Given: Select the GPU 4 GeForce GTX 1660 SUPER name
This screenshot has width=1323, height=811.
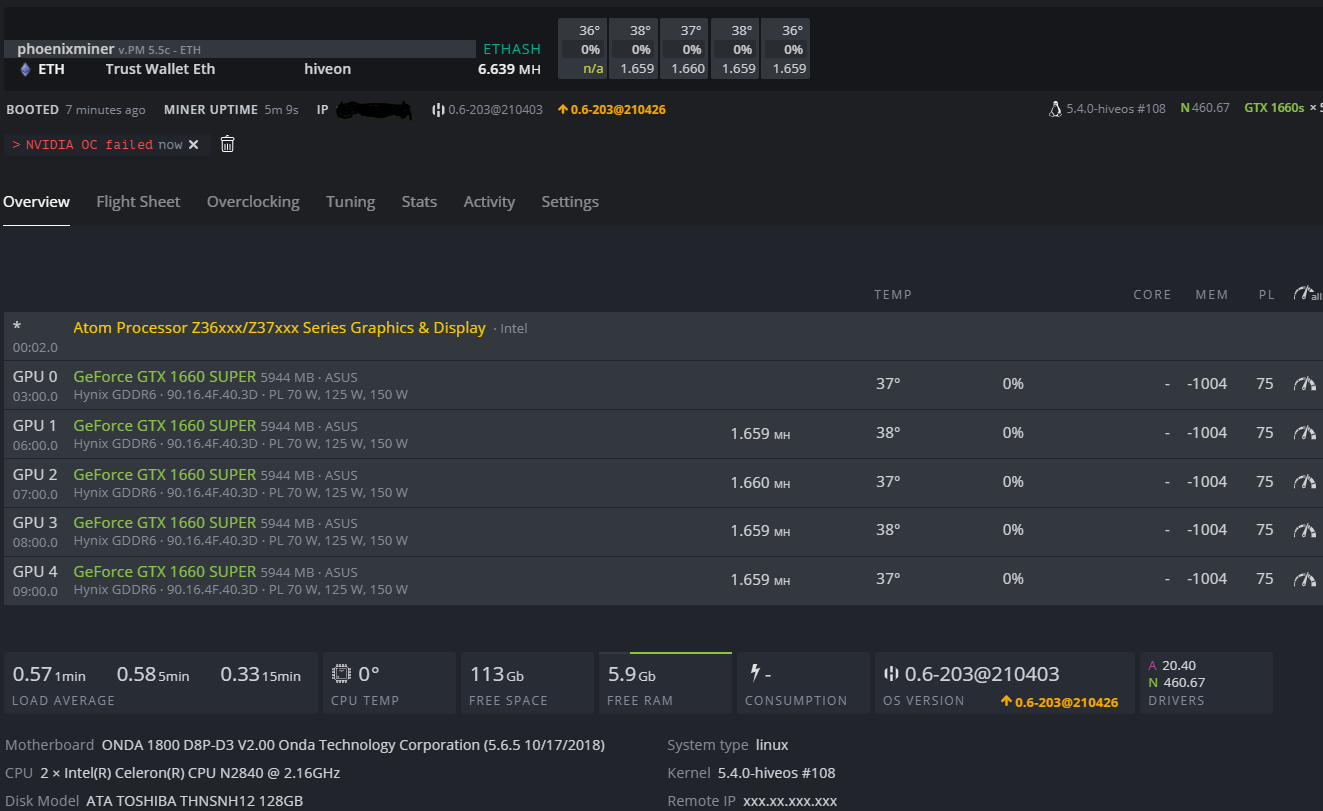Looking at the screenshot, I should point(165,571).
